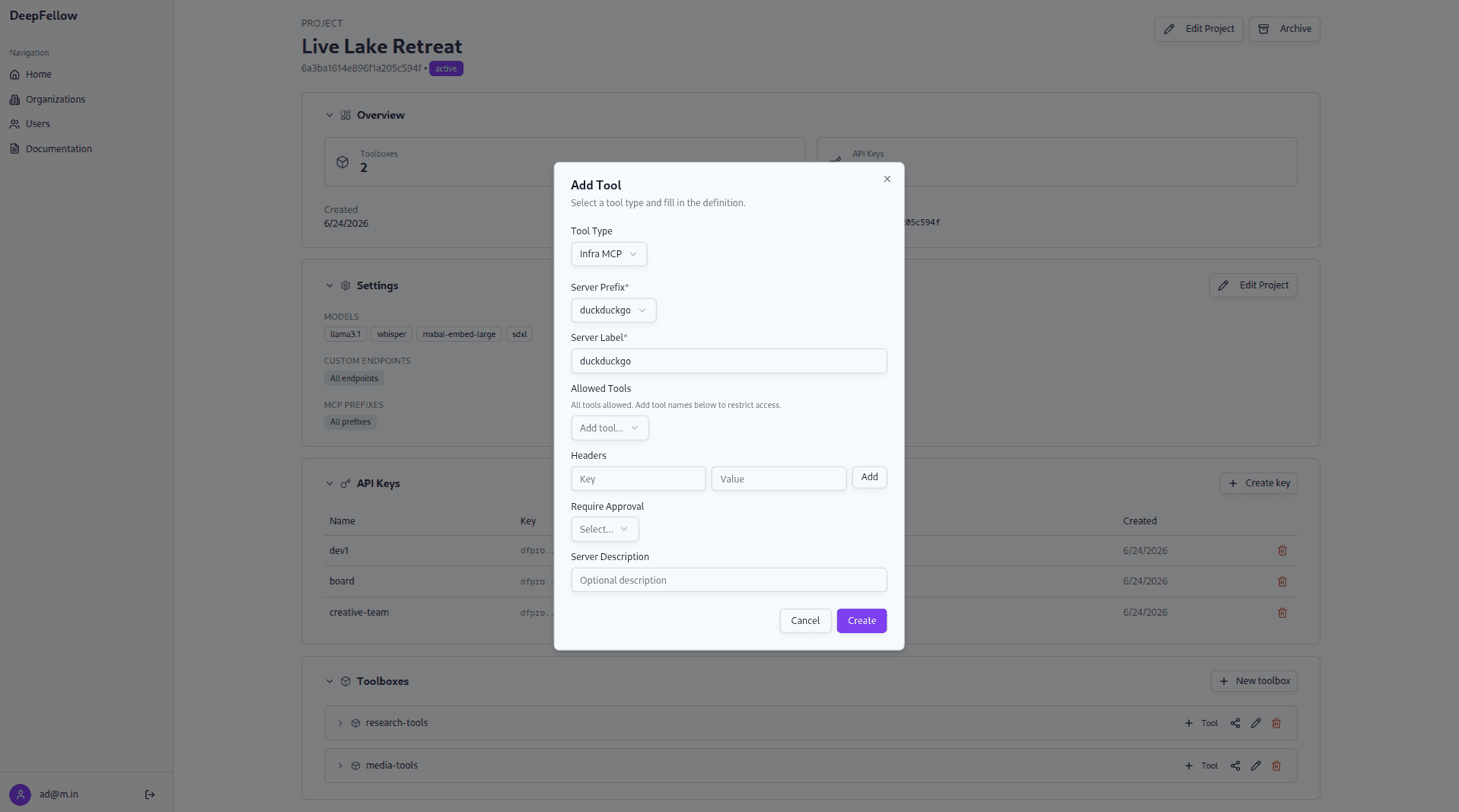Open Users in navigation

click(38, 124)
